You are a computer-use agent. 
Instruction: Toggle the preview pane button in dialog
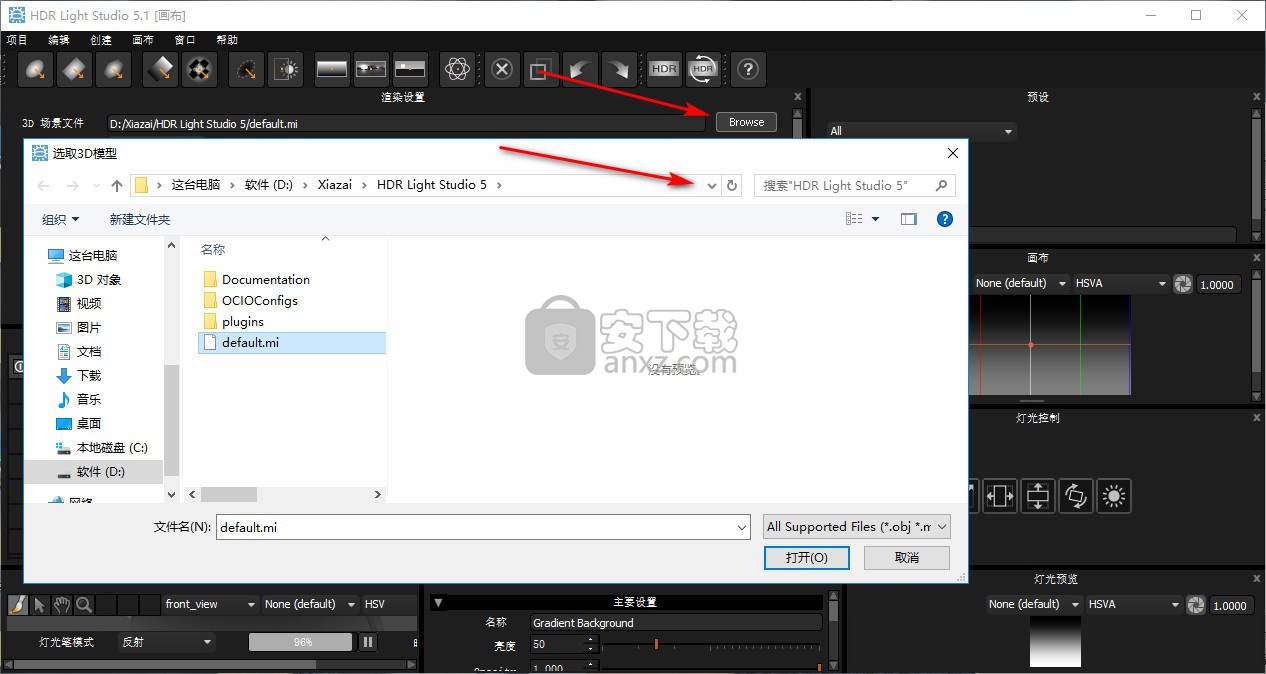[908, 219]
